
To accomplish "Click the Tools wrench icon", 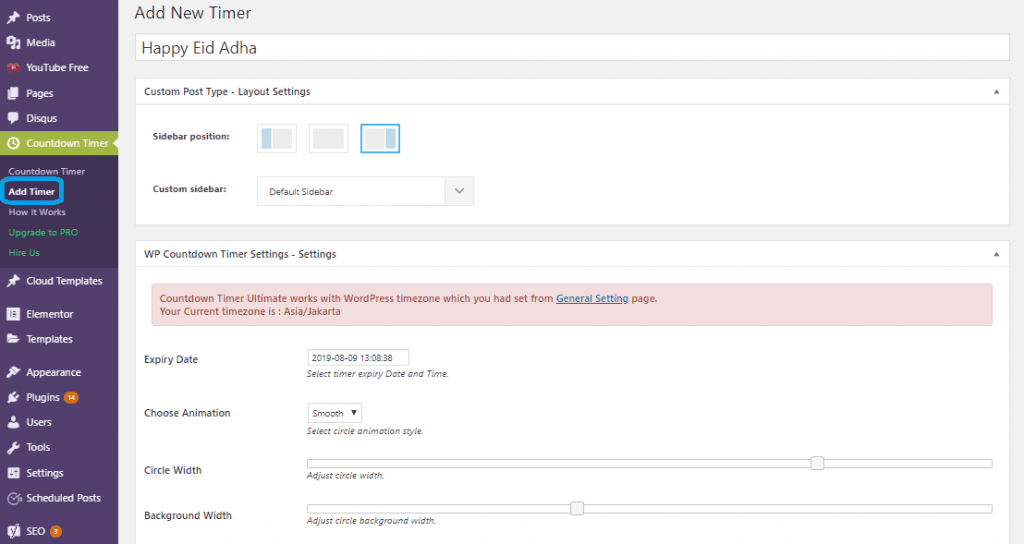I will (x=13, y=447).
